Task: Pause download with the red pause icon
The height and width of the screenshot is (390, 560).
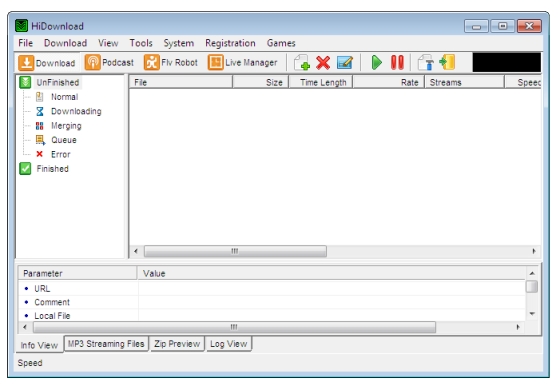Action: [397, 63]
